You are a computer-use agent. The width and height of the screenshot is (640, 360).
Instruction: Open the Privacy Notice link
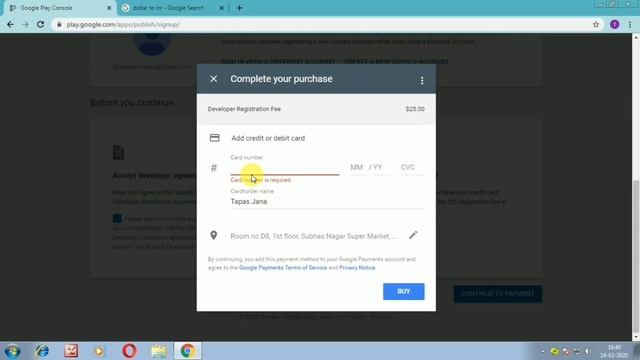click(357, 268)
